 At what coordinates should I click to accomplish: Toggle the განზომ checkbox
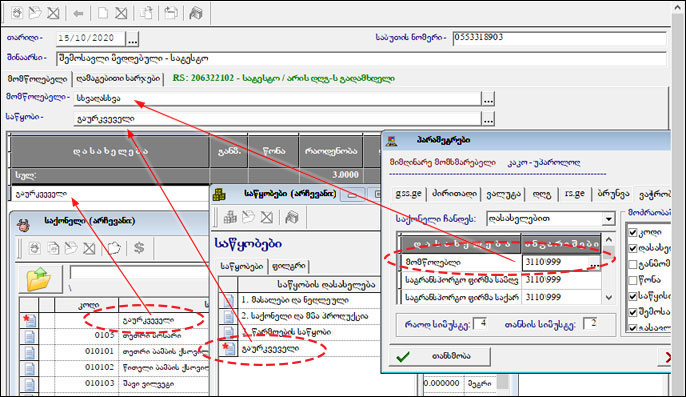(633, 264)
